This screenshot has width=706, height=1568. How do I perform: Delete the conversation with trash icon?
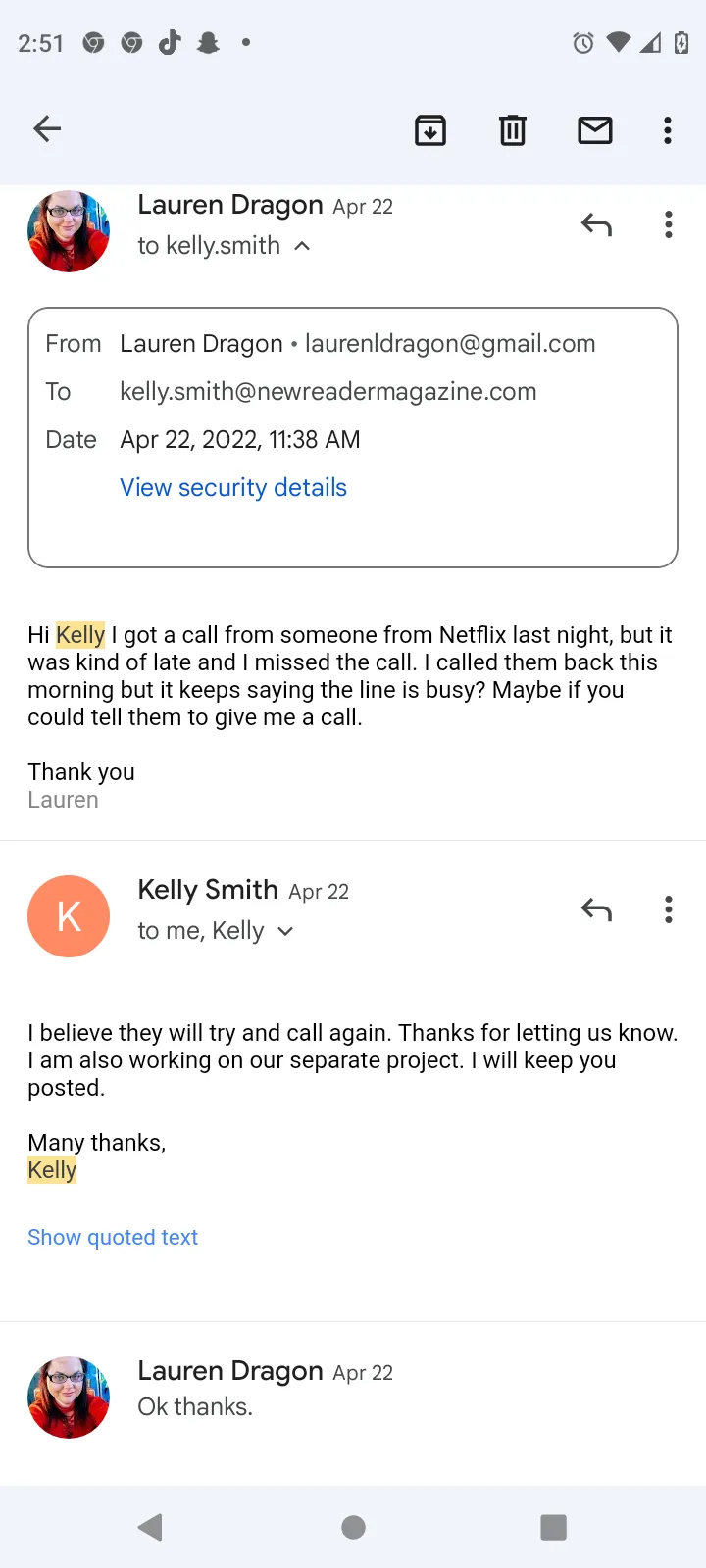point(513,129)
